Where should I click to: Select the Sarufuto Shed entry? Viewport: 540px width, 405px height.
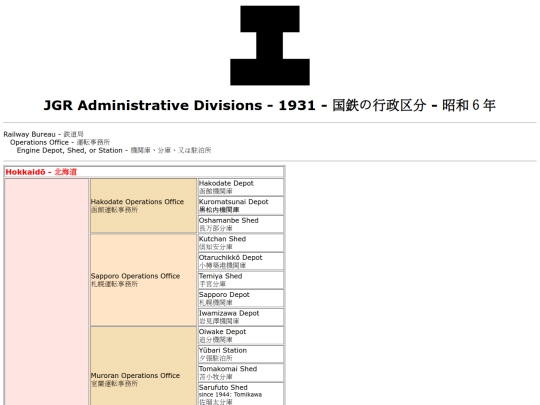241,394
